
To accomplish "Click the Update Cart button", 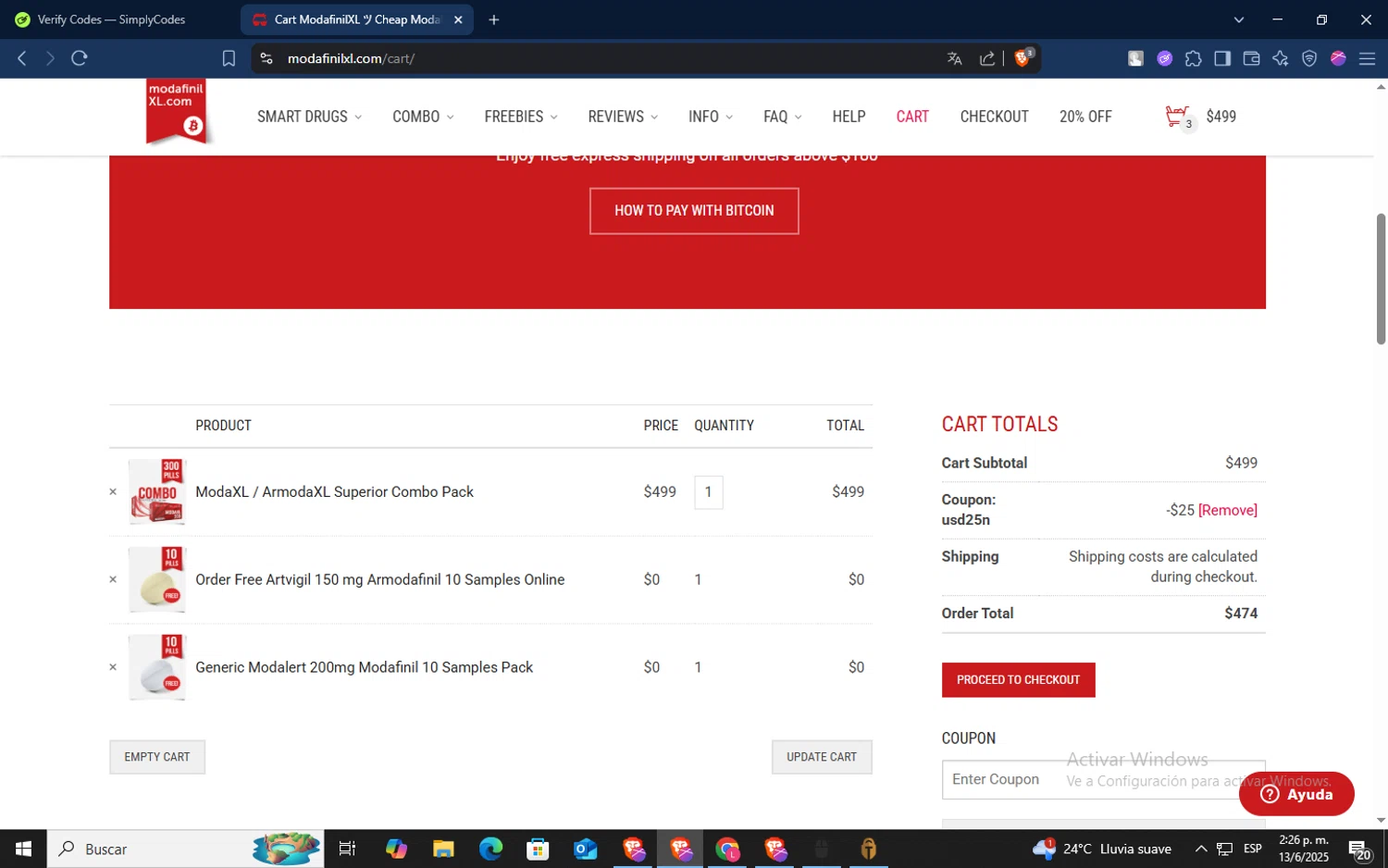I will 822,757.
